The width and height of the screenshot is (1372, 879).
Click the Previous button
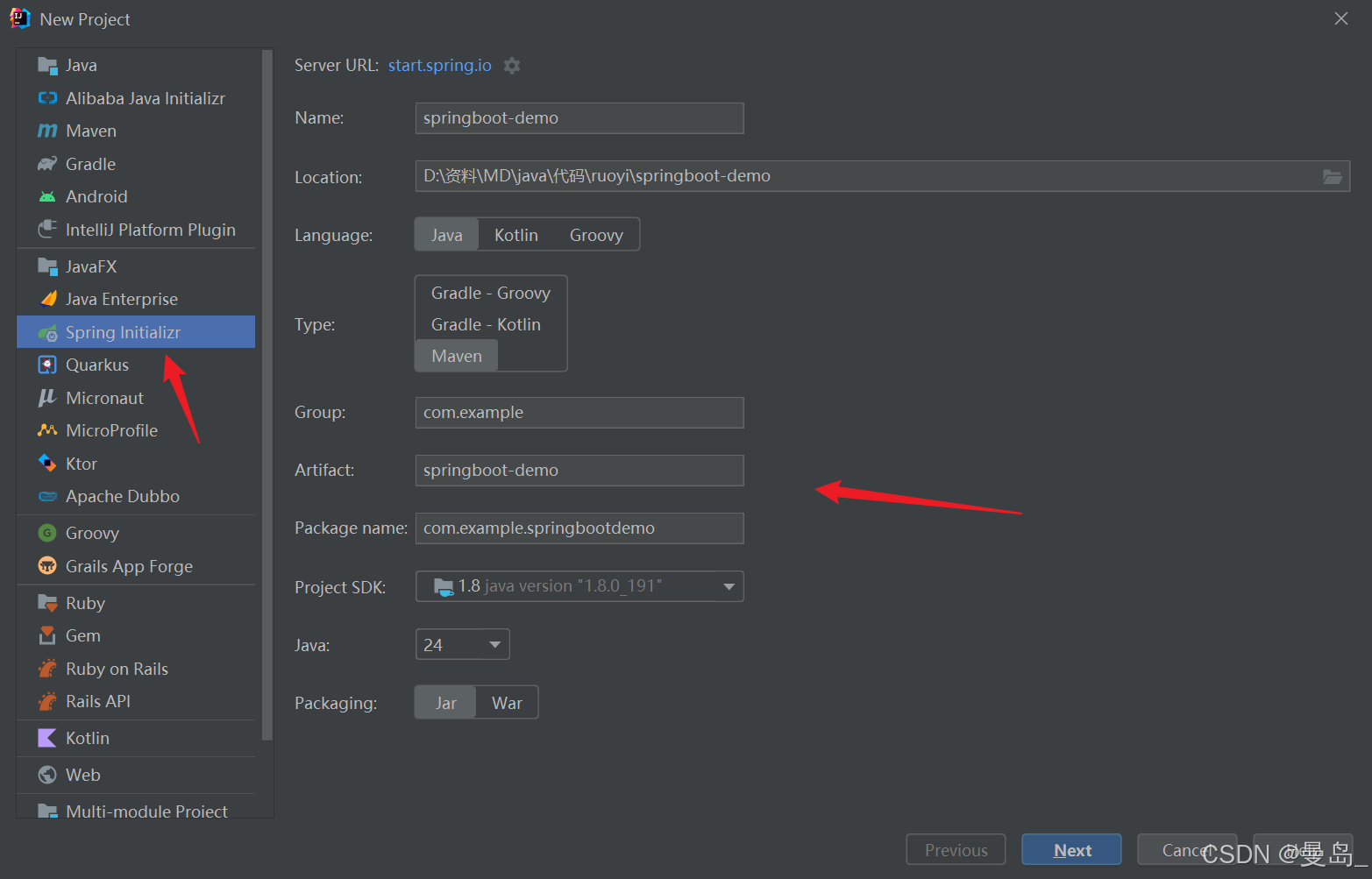pos(956,850)
